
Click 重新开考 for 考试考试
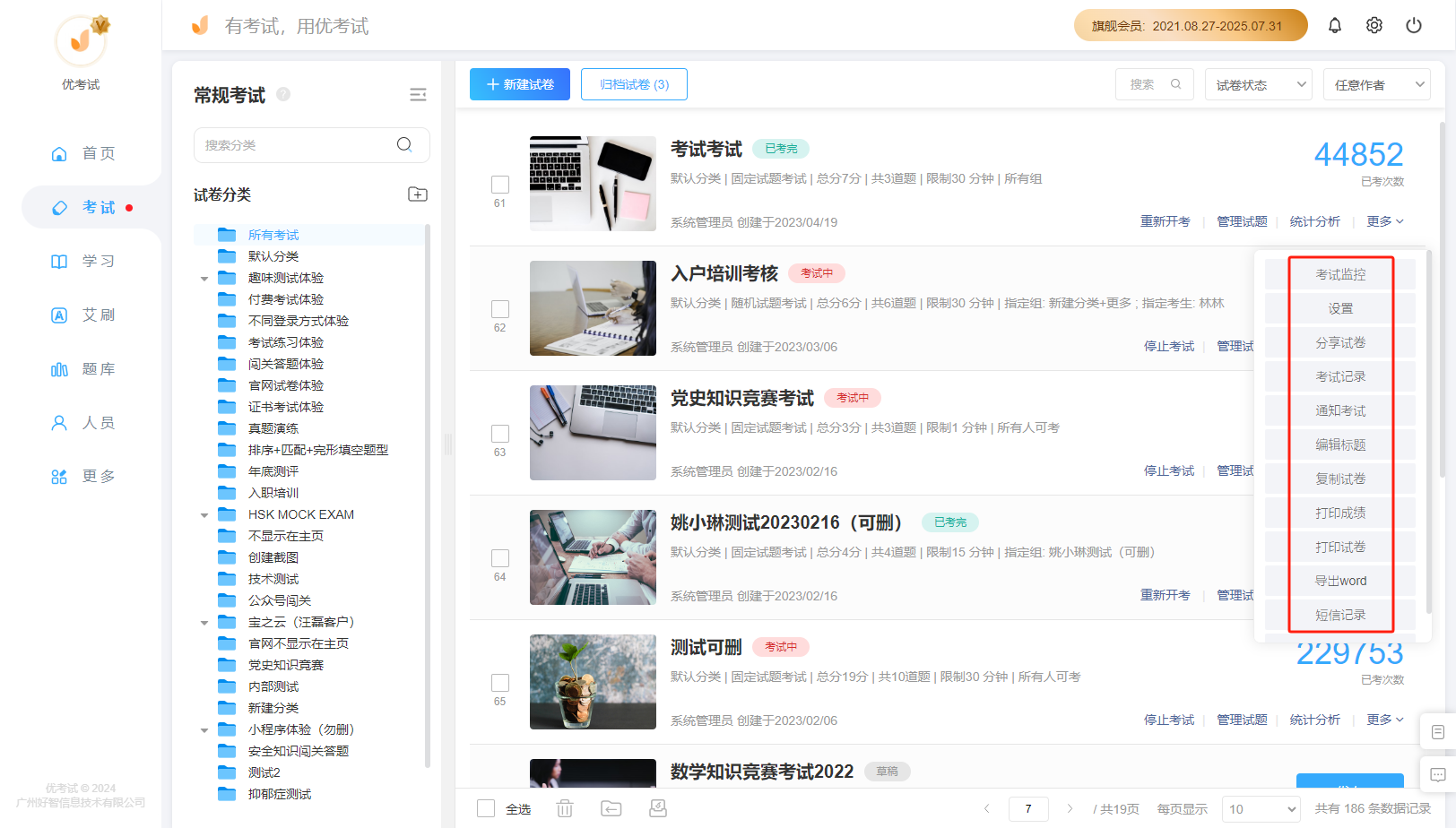tap(1166, 221)
